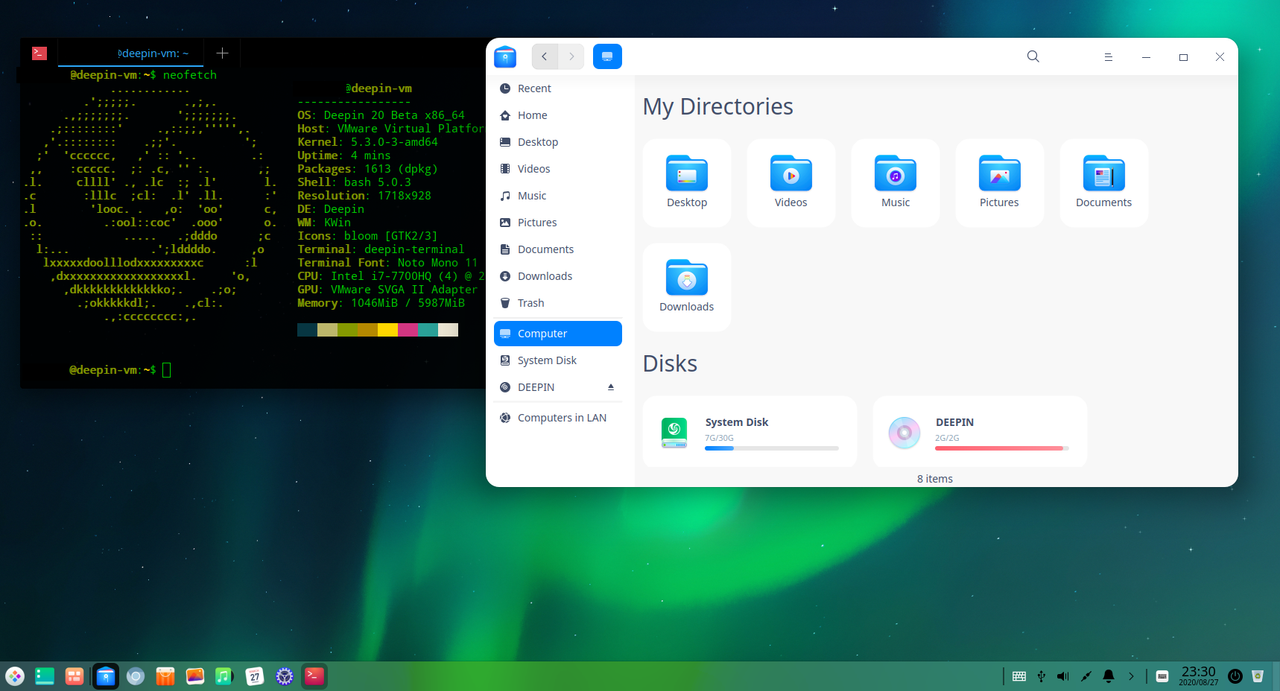
Task: Click the '8 items' status text
Action: tap(935, 479)
